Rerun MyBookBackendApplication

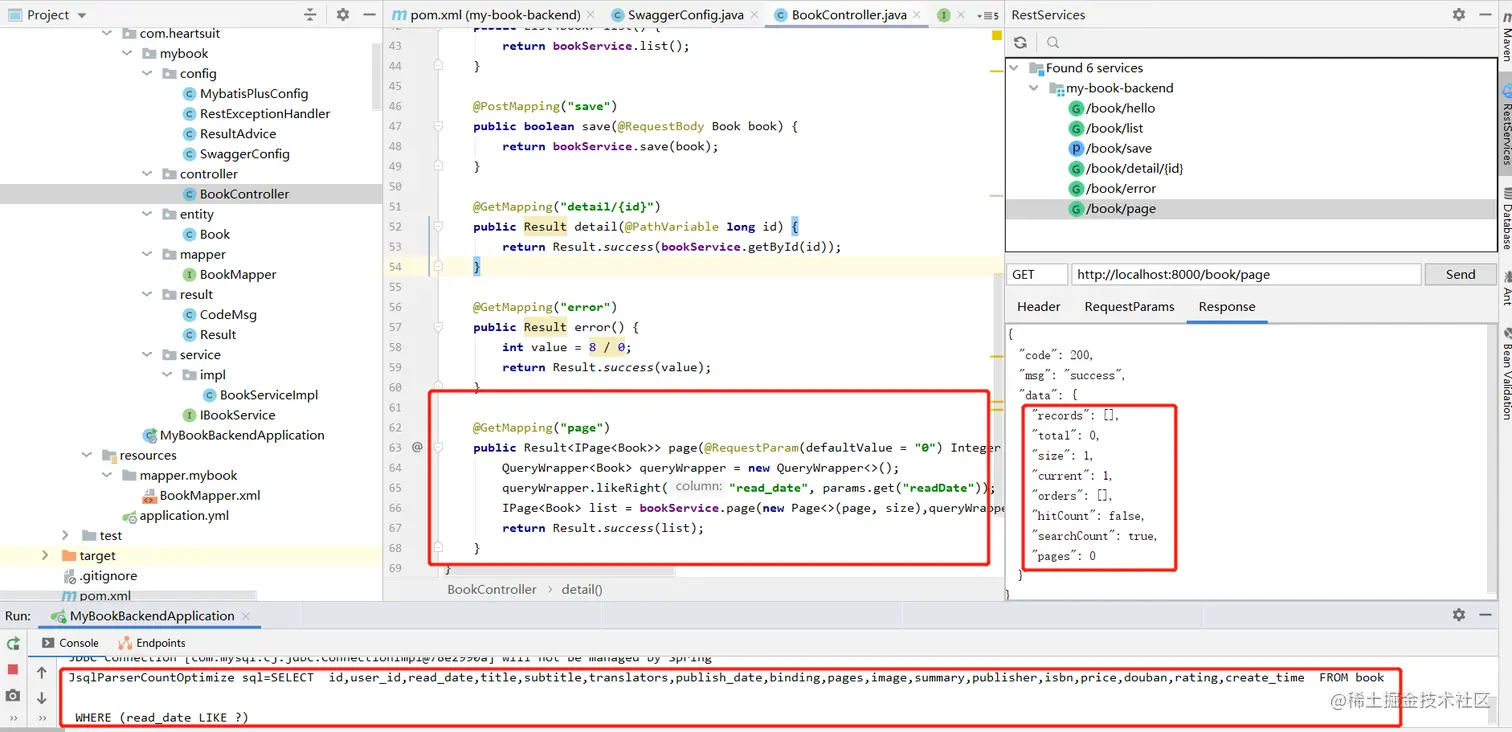12,643
